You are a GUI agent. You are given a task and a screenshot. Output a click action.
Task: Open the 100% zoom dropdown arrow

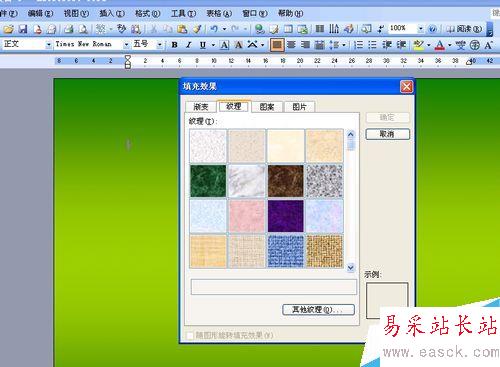pyautogui.click(x=421, y=29)
